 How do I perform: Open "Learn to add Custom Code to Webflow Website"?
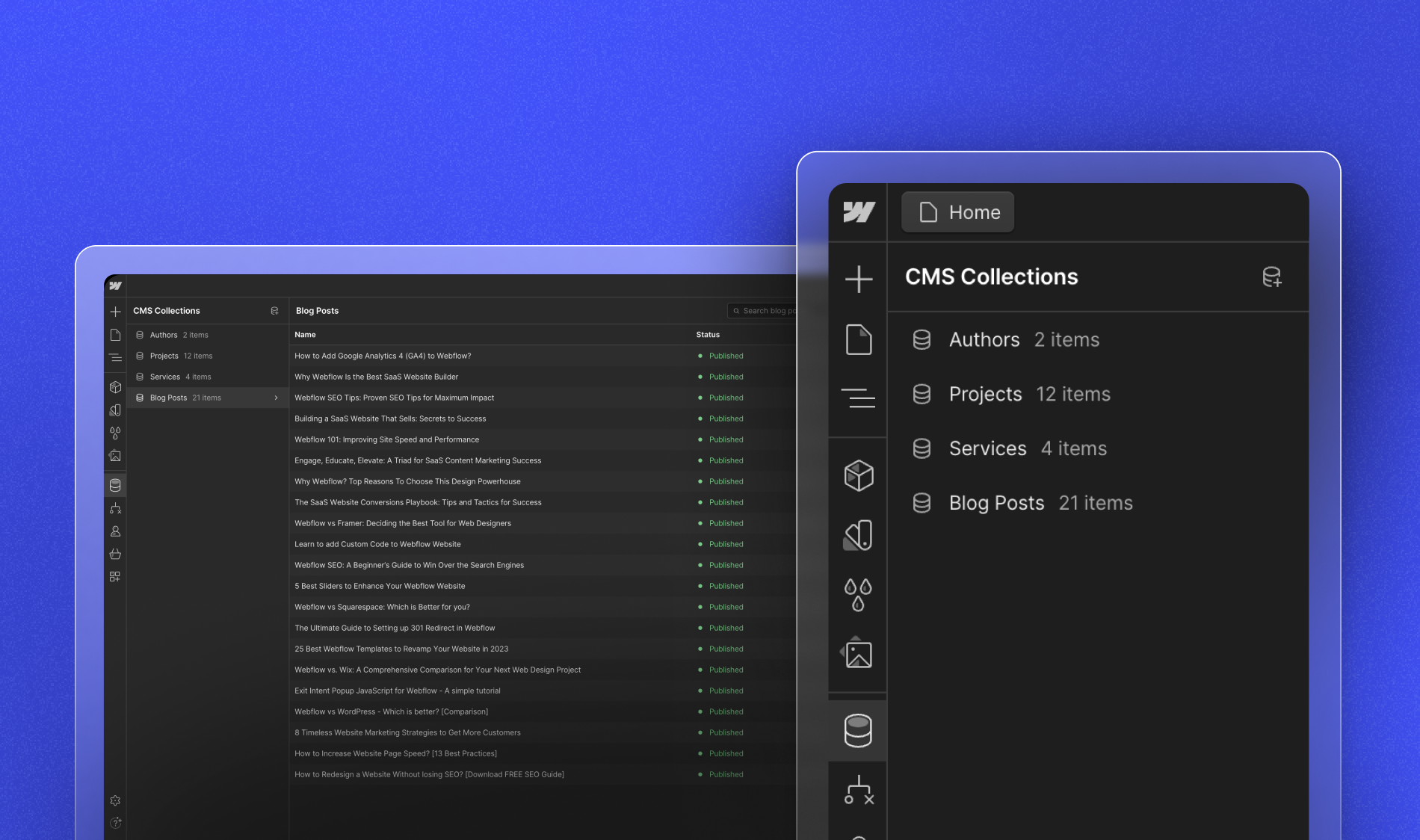(x=377, y=544)
